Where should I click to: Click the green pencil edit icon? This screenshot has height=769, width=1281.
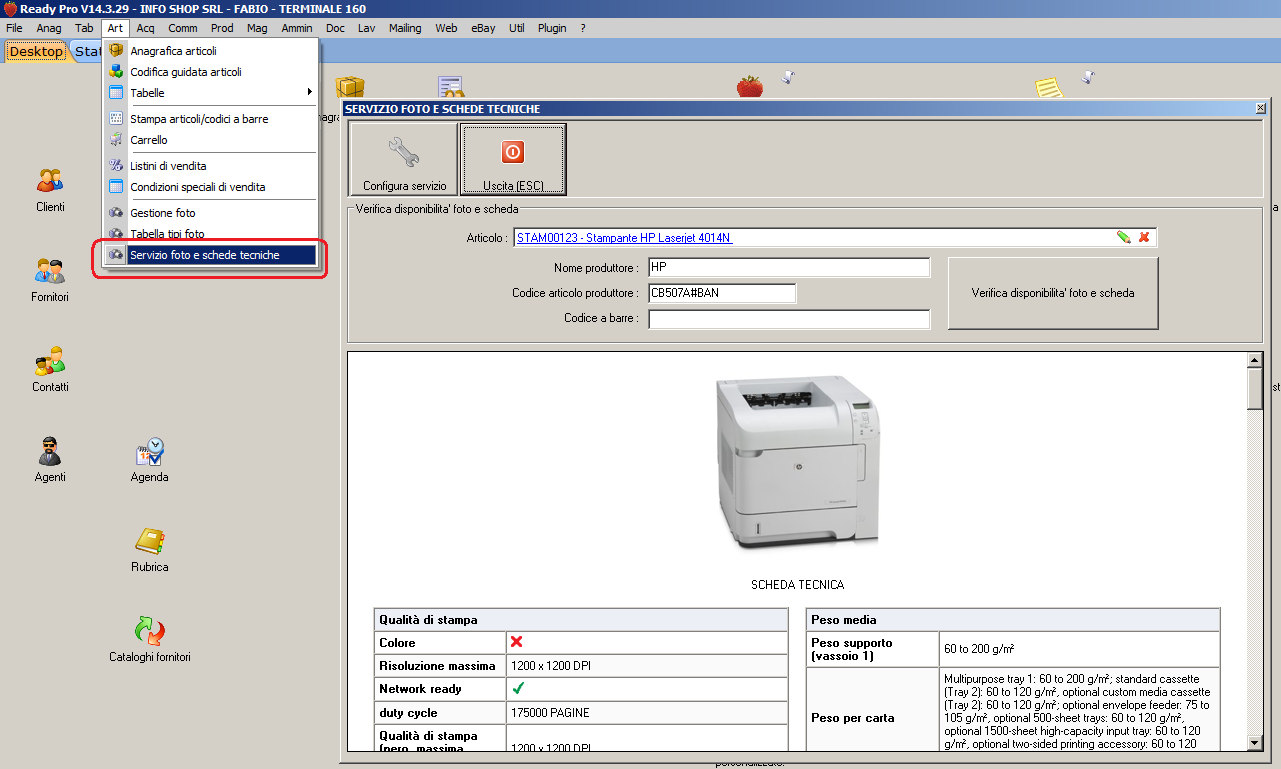1124,237
